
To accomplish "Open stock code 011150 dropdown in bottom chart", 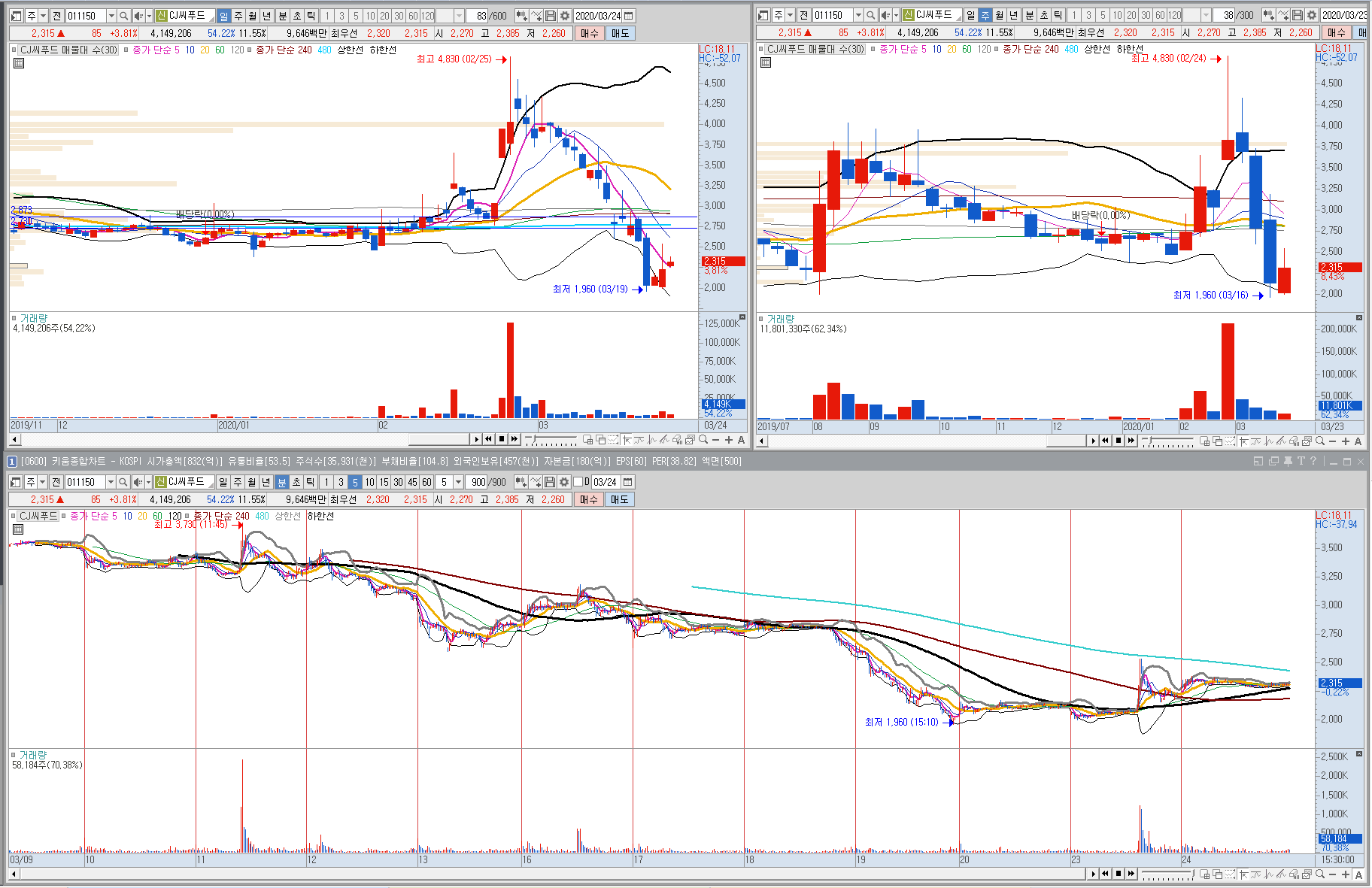I will (111, 482).
